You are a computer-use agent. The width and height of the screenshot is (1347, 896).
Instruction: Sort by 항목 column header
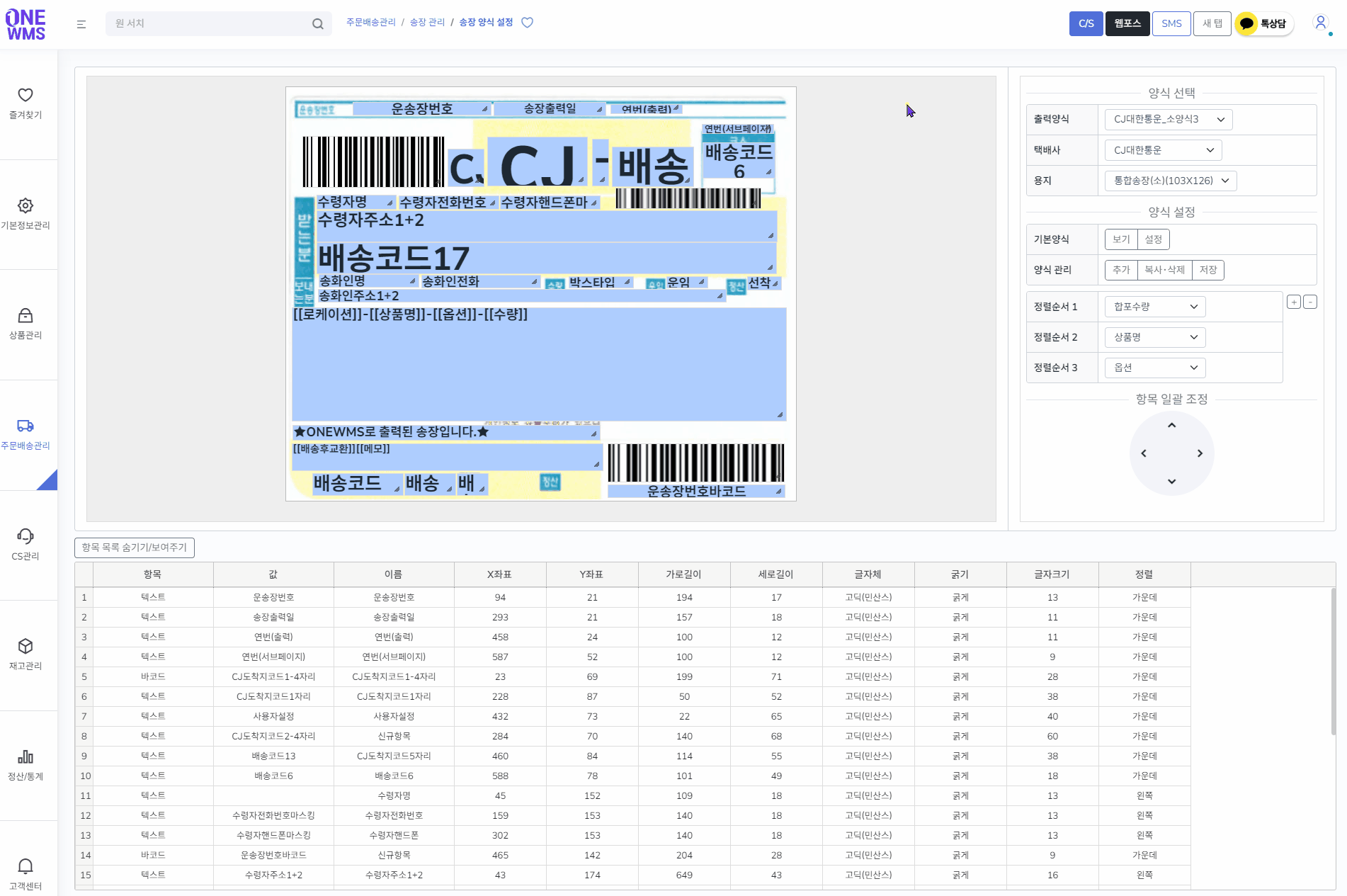pyautogui.click(x=153, y=574)
